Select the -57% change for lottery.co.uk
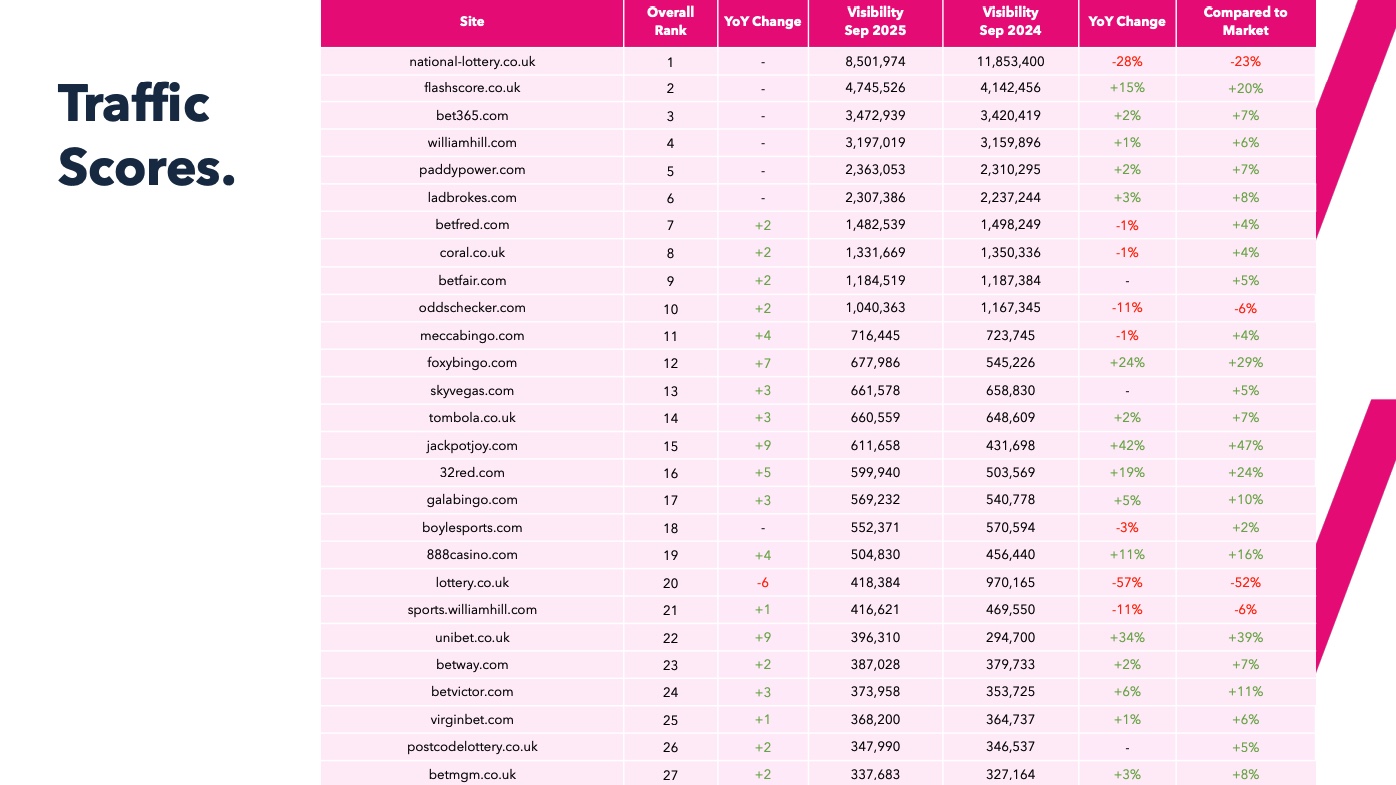The height and width of the screenshot is (785, 1396). (1127, 583)
